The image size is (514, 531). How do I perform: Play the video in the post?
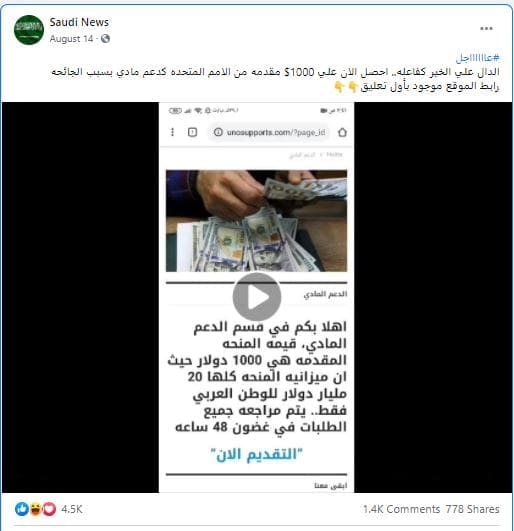click(x=257, y=297)
